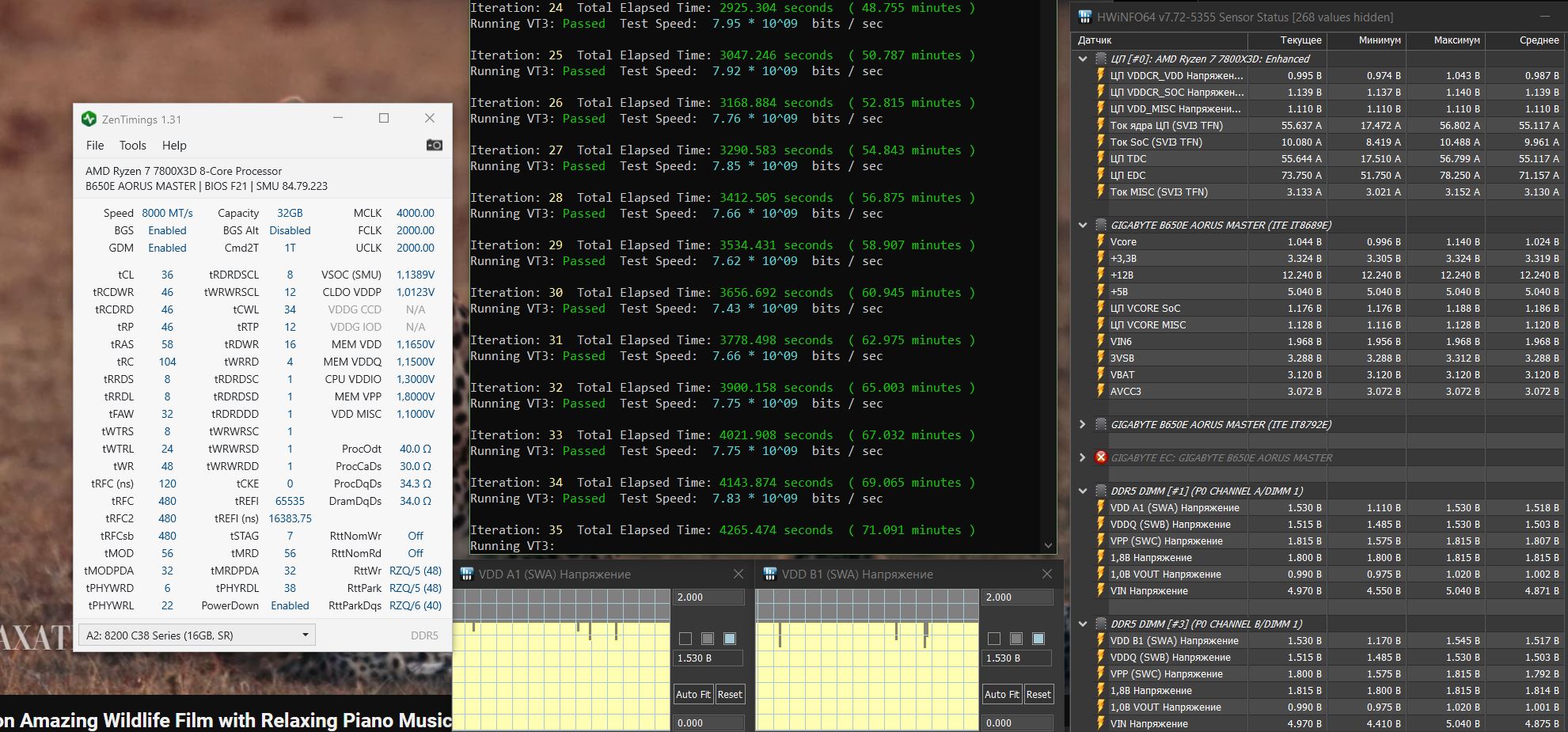Viewport: 1568px width, 732px height.
Task: Pick the gray color swatch in VDD A1 graph
Action: click(x=708, y=639)
